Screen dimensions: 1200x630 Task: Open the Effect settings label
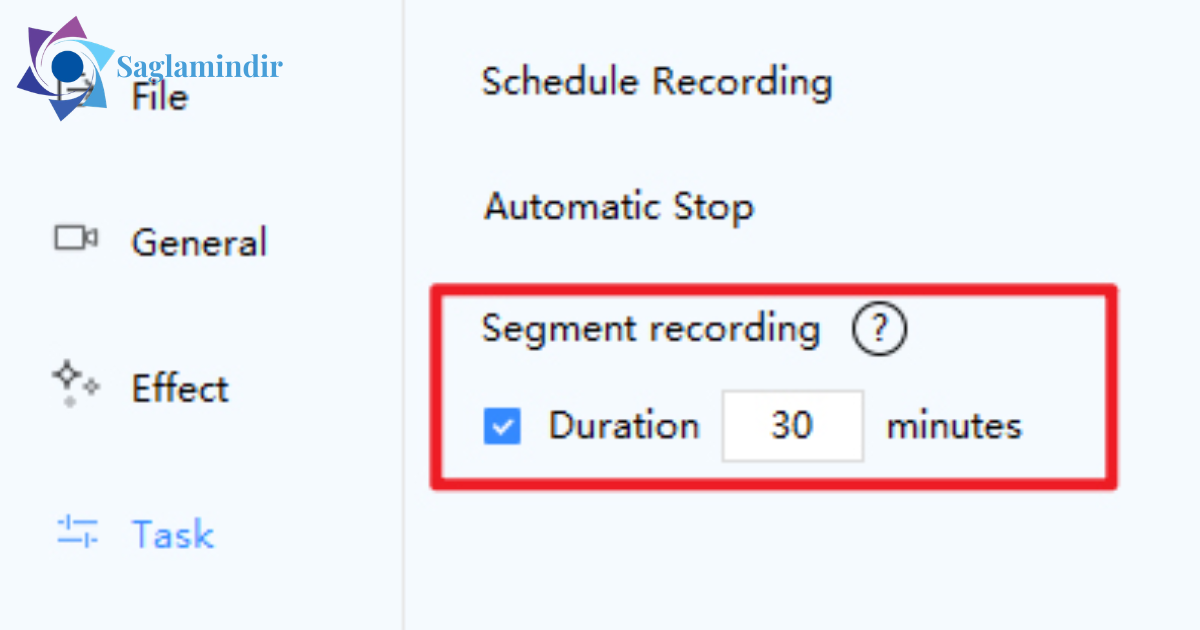(180, 389)
